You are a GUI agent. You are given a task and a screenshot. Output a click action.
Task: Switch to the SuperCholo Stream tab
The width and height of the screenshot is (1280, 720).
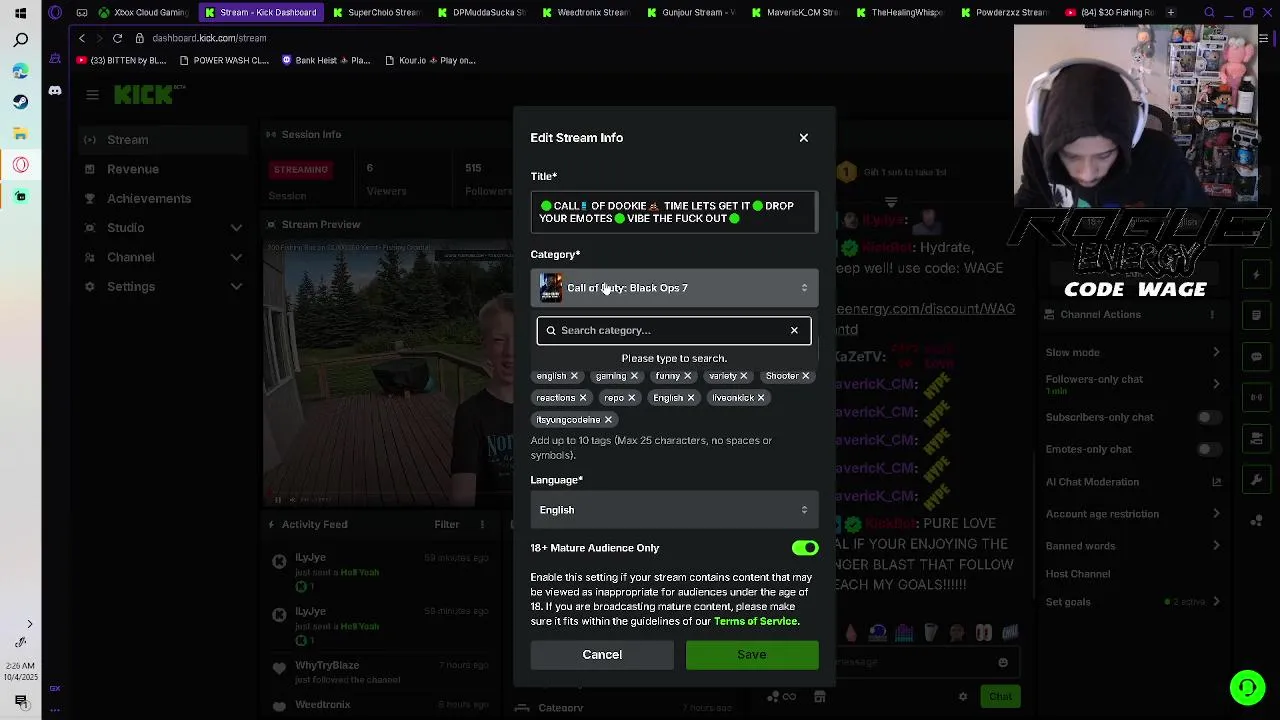tap(377, 13)
